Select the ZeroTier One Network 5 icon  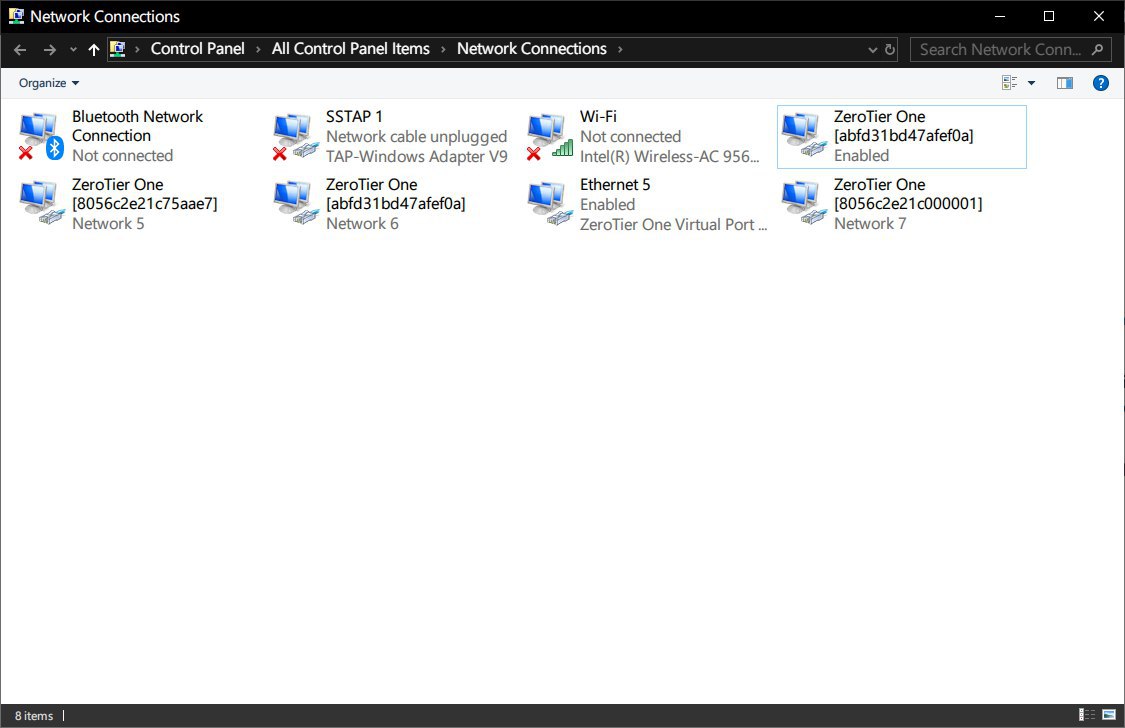(41, 204)
